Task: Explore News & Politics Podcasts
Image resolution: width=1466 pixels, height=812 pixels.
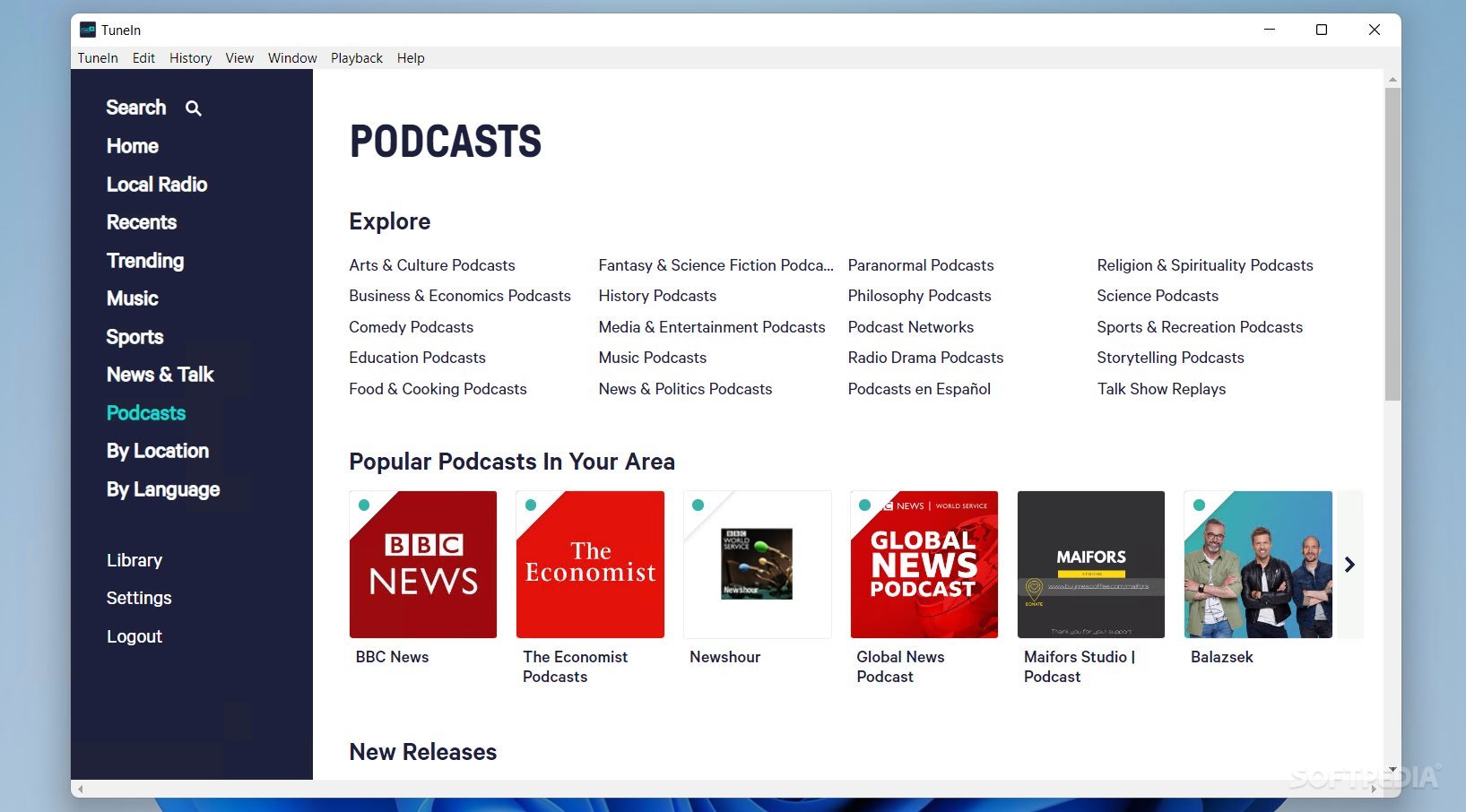Action: [686, 389]
